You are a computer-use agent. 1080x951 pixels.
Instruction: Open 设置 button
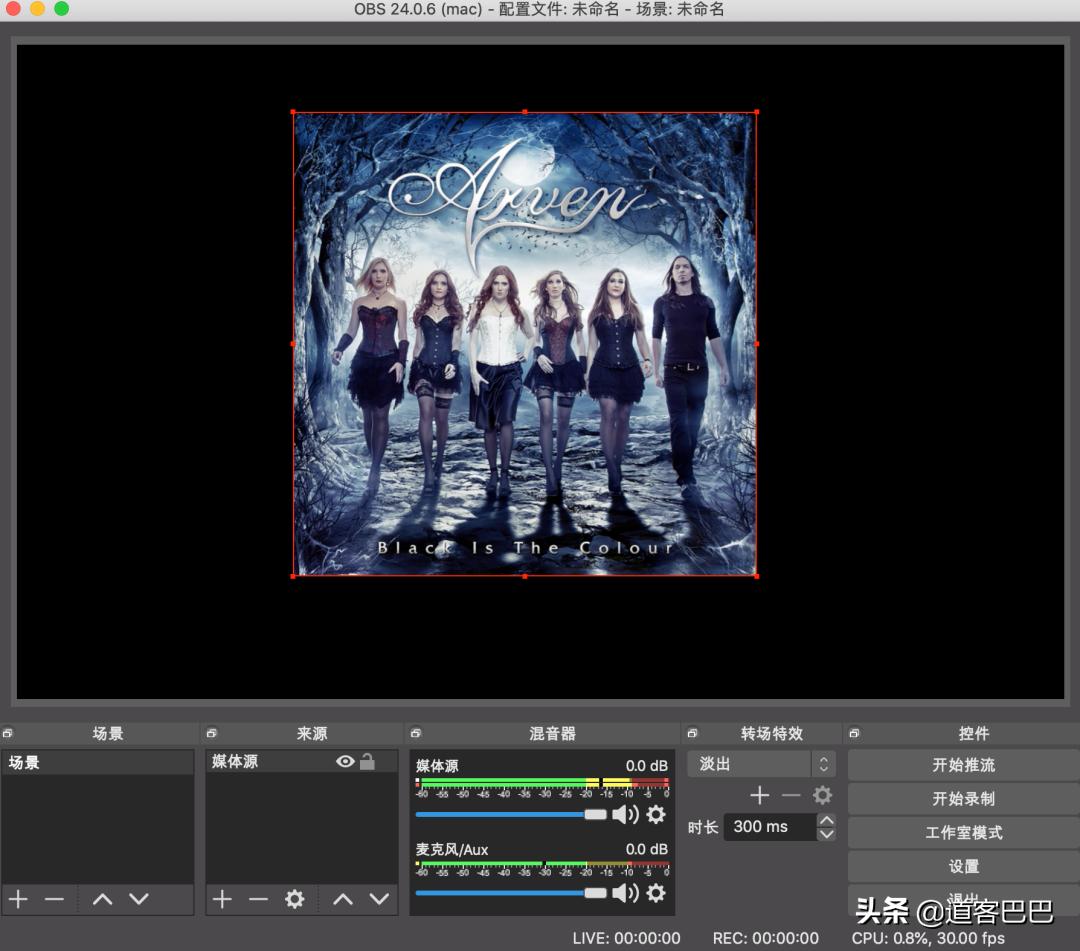click(x=964, y=866)
